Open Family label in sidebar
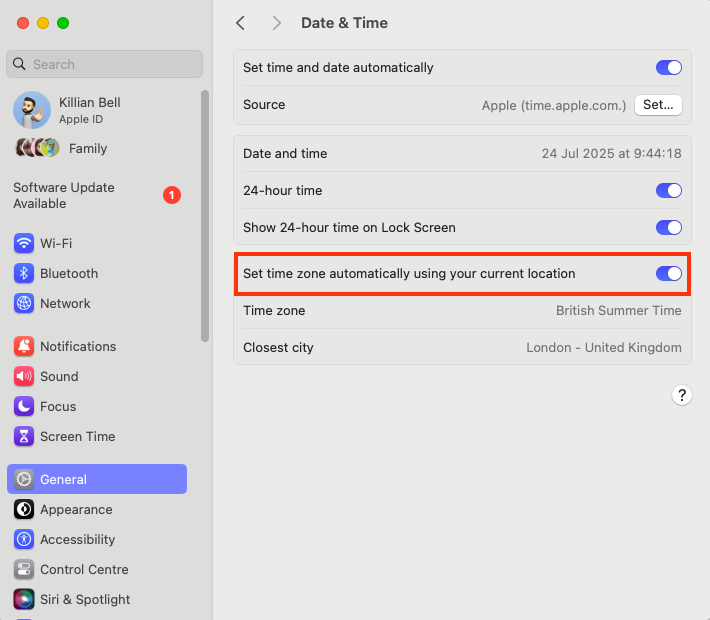 click(88, 149)
